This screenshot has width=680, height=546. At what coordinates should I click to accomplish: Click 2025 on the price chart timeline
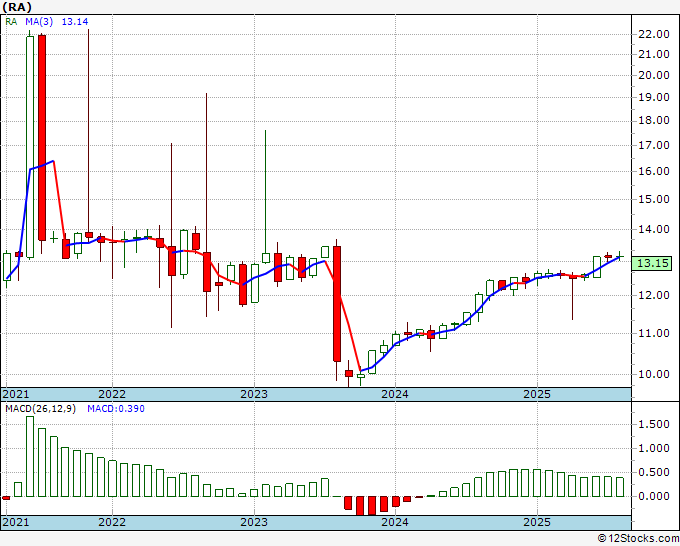click(537, 394)
